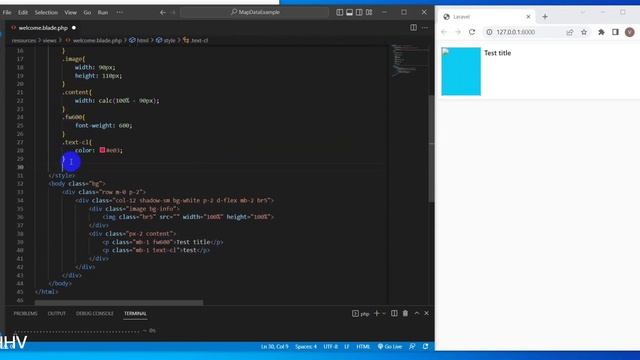The height and width of the screenshot is (360, 640).
Task: Click Spaces: 4 indentation setting
Action: (306, 347)
